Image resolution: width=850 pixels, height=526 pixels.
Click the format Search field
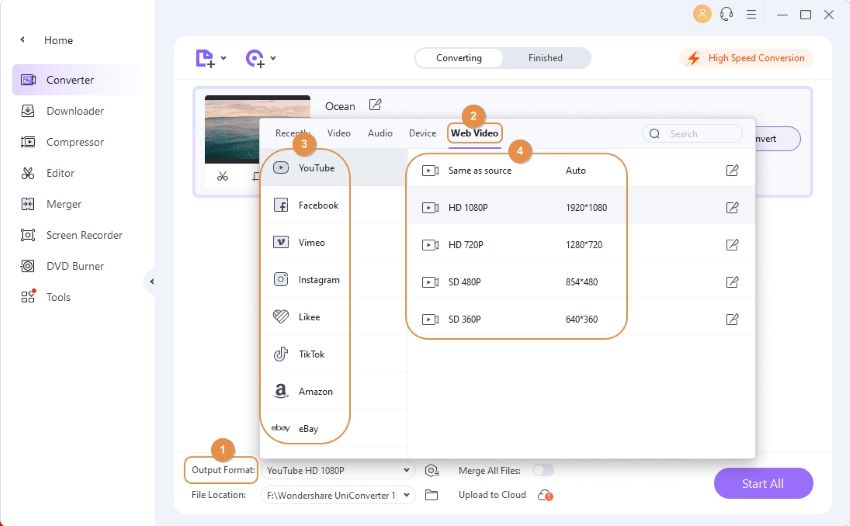pyautogui.click(x=692, y=133)
